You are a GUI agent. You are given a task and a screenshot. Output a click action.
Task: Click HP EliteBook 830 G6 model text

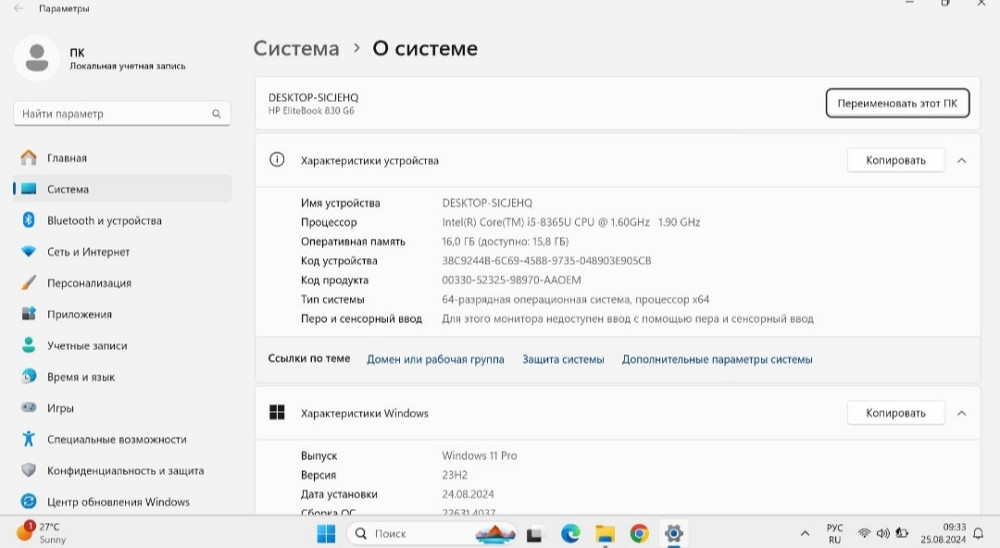(x=311, y=110)
